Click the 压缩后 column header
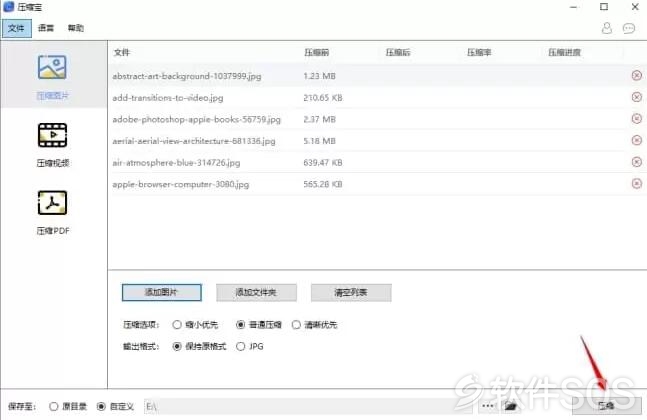The height and width of the screenshot is (420, 647). (x=398, y=52)
